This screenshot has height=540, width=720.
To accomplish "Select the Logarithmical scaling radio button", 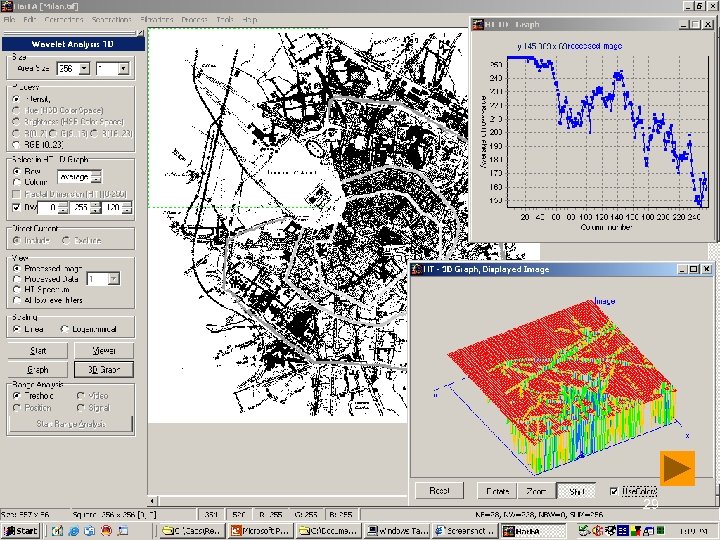I will (x=65, y=329).
